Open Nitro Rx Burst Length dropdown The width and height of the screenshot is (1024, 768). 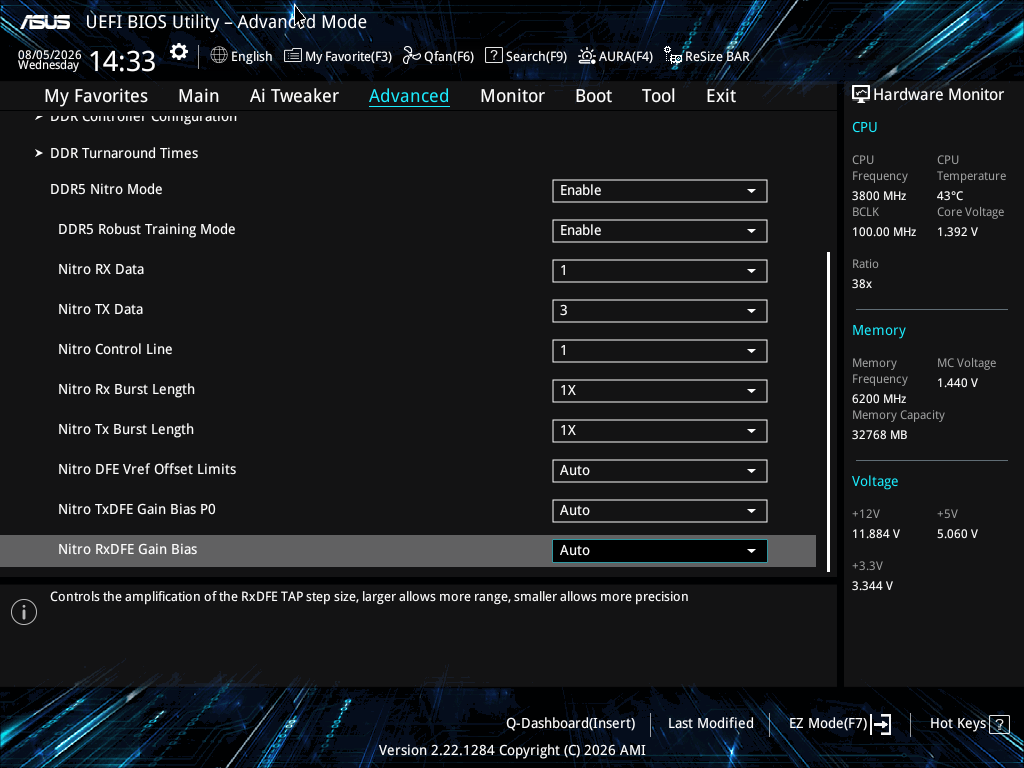tap(660, 391)
